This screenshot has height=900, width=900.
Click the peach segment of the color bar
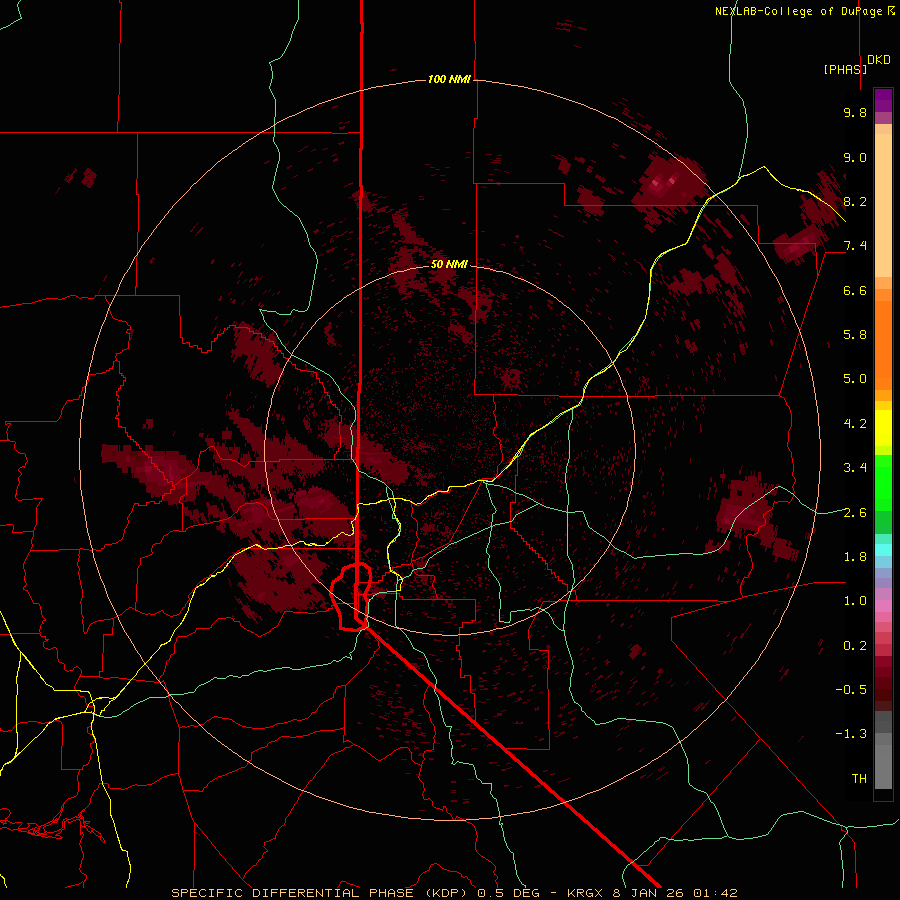[x=883, y=201]
